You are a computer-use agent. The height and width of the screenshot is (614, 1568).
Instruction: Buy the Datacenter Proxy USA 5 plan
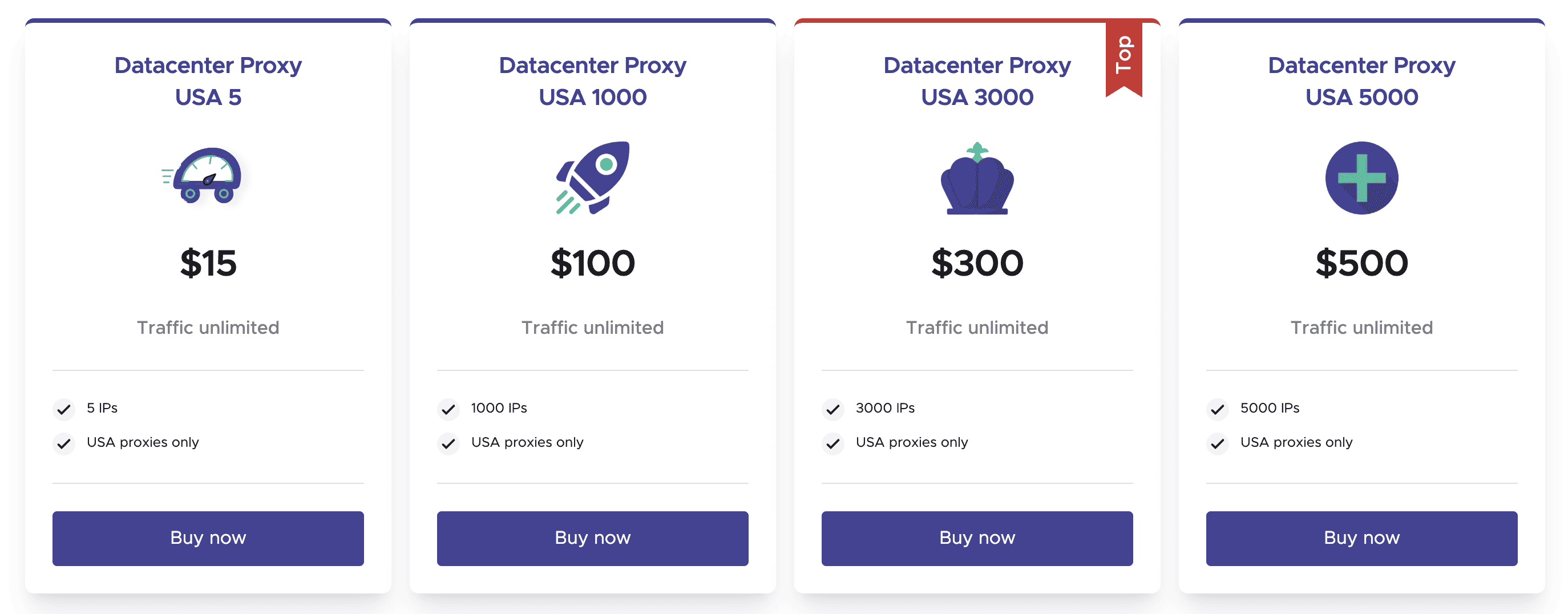pyautogui.click(x=208, y=538)
